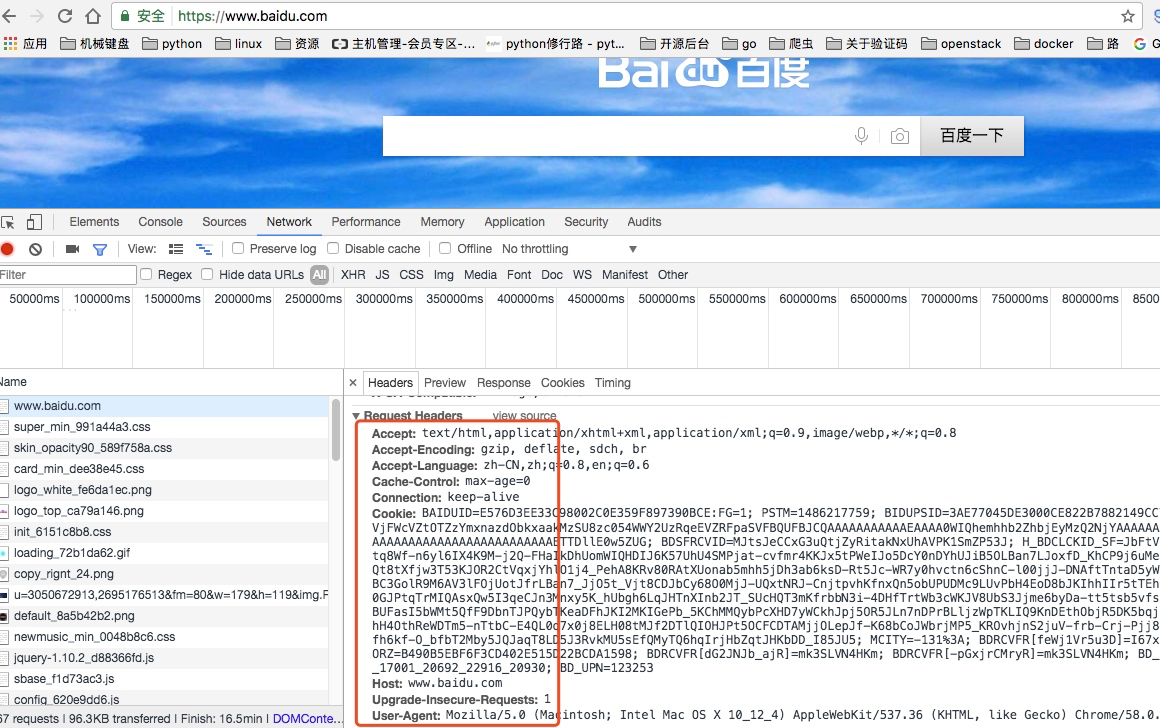
Task: Select the www.baidu.com request row
Action: pos(164,406)
